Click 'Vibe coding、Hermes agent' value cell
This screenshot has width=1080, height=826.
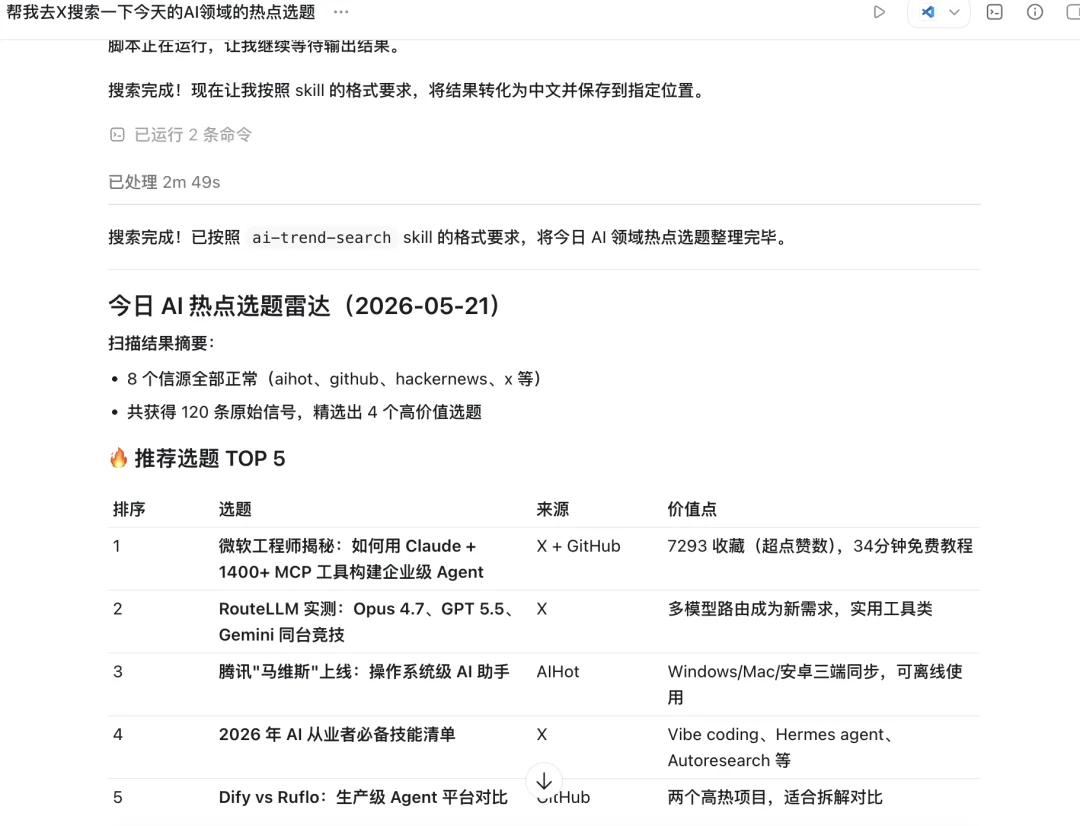click(781, 747)
